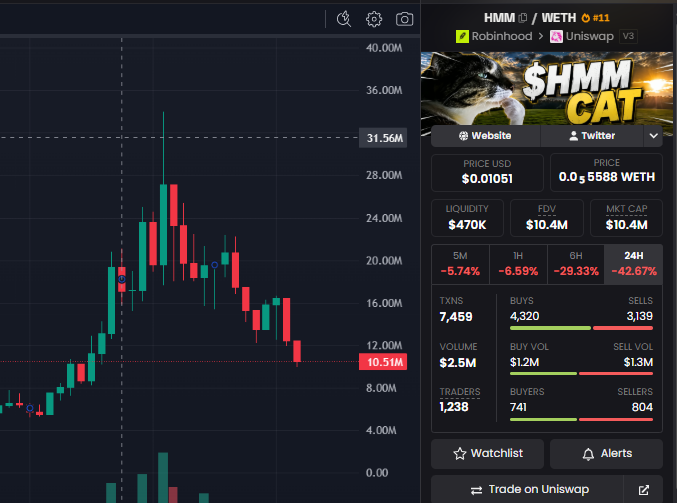Select the 1H price change tab
Screen dimensions: 677x503
pos(518,264)
